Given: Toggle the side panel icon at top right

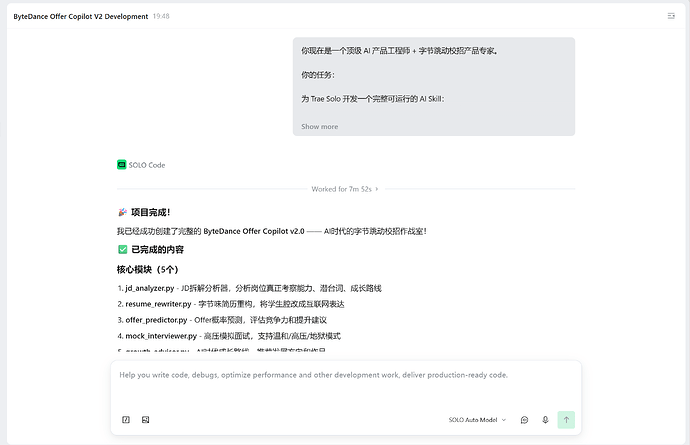Looking at the screenshot, I should coord(671,16).
